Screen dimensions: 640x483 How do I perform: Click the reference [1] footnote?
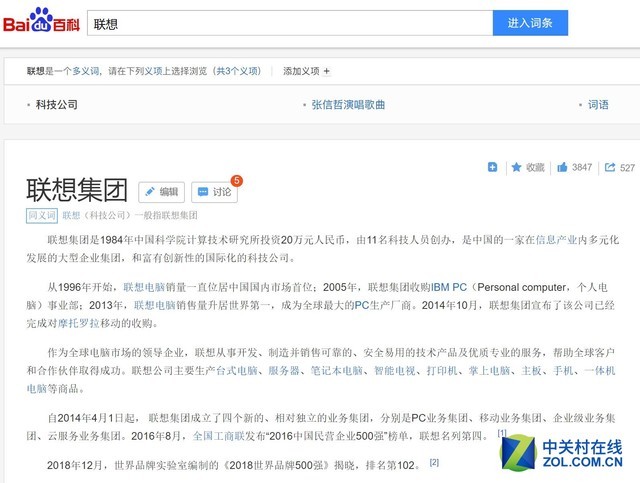tap(502, 432)
